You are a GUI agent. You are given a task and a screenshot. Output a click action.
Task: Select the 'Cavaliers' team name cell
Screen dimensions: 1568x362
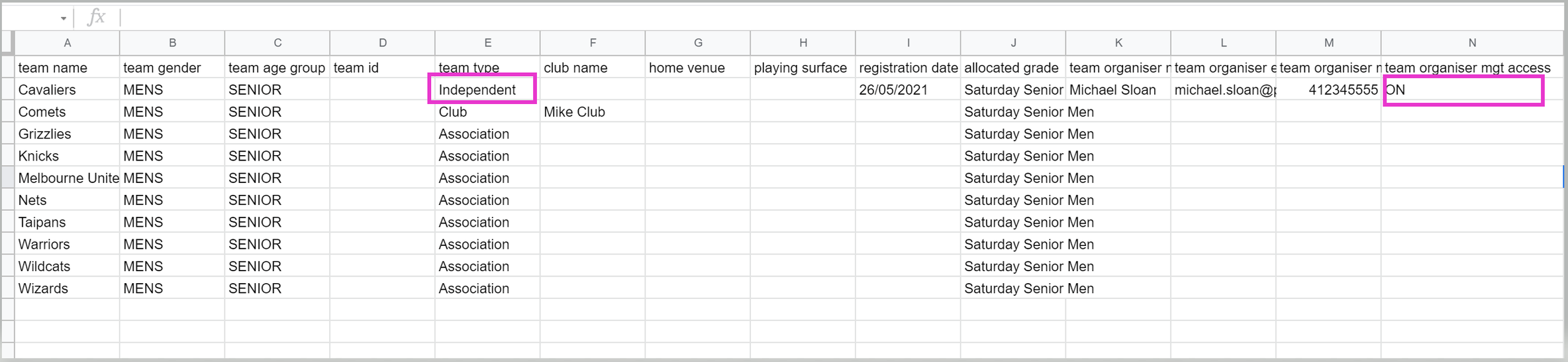(67, 90)
